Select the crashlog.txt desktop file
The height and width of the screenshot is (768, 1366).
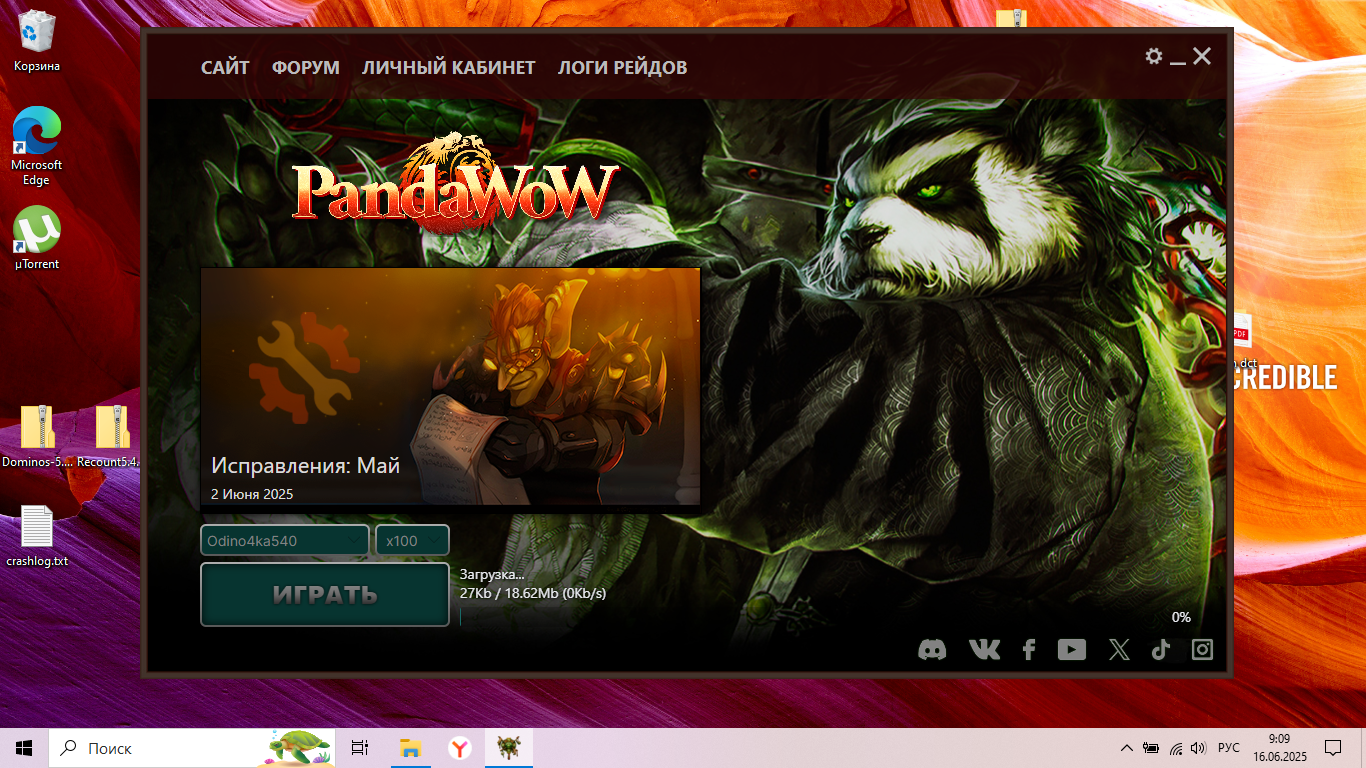coord(37,536)
